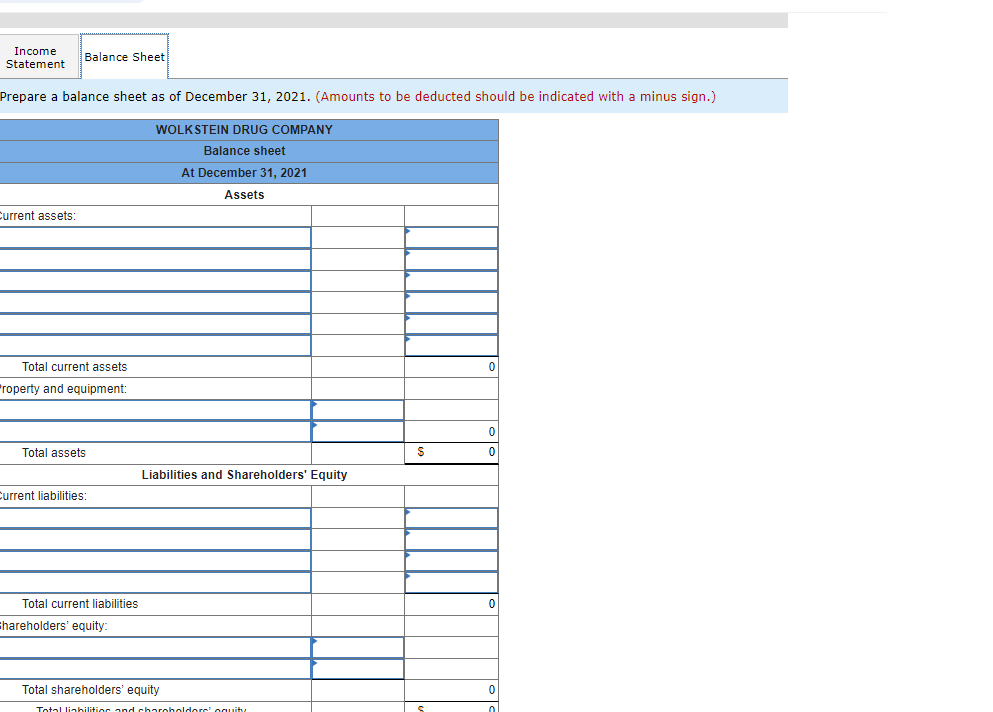Click the WOLKSTEIN DRUG COMPANY header row
Viewport: 993px width, 712px height.
click(244, 129)
